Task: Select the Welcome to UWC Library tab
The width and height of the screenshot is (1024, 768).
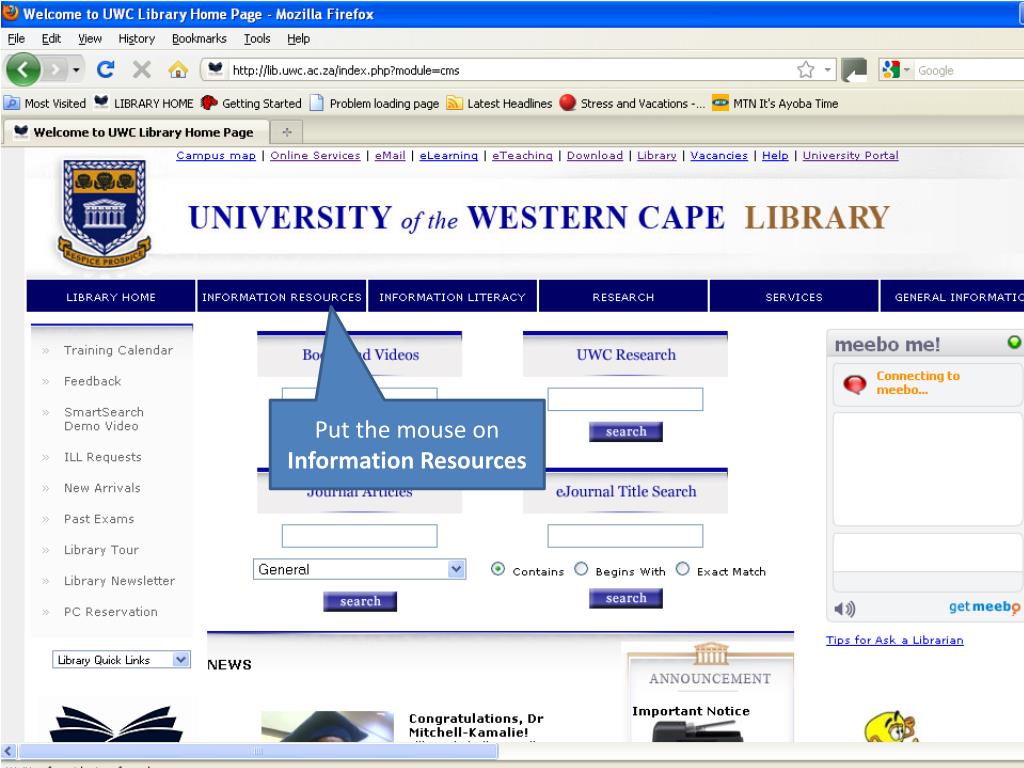Action: [x=136, y=132]
